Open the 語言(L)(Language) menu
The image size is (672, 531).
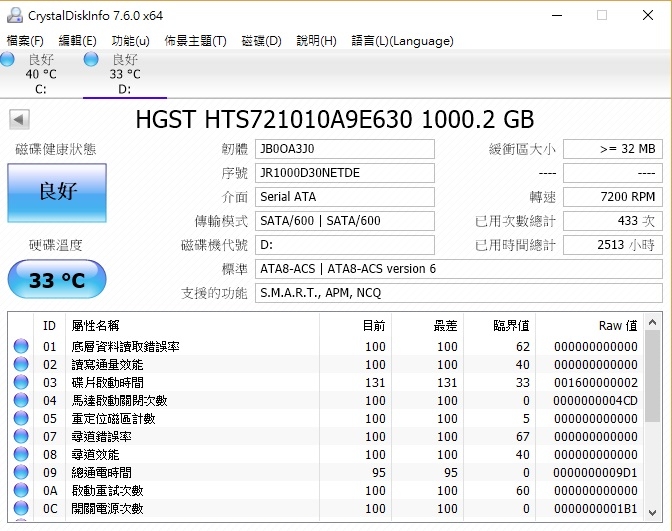[402, 41]
